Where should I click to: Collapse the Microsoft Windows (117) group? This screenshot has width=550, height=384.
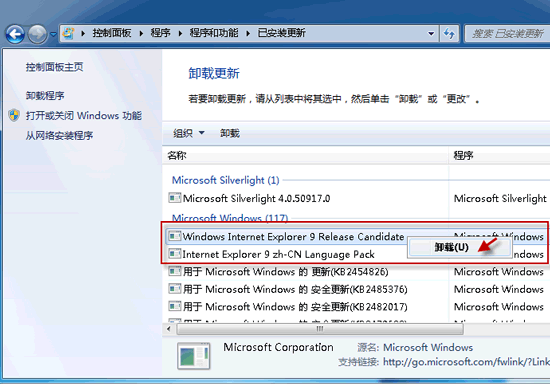click(x=230, y=218)
